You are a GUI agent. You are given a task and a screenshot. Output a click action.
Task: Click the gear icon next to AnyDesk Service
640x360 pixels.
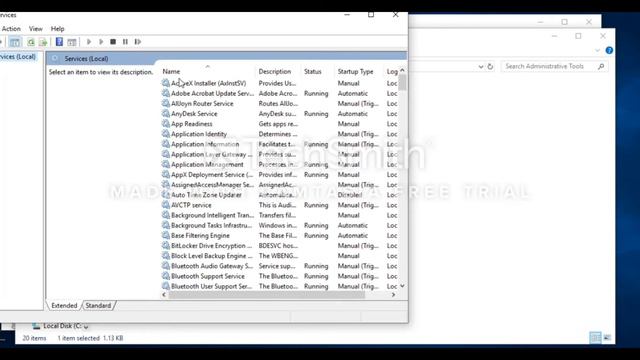coord(166,113)
